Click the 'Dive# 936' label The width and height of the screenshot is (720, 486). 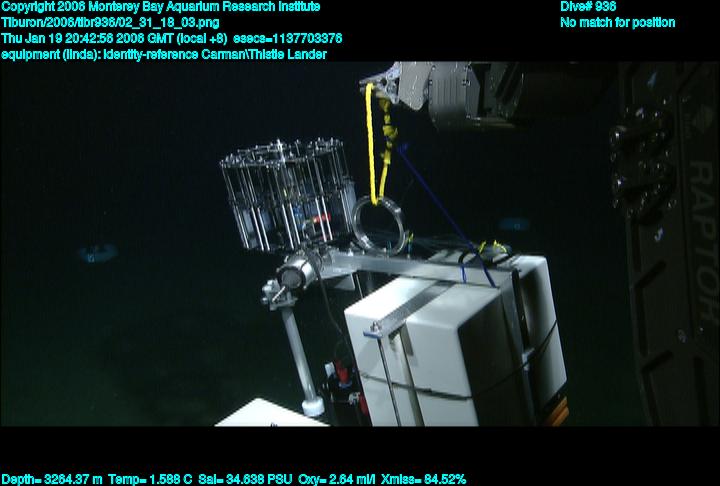(x=588, y=7)
